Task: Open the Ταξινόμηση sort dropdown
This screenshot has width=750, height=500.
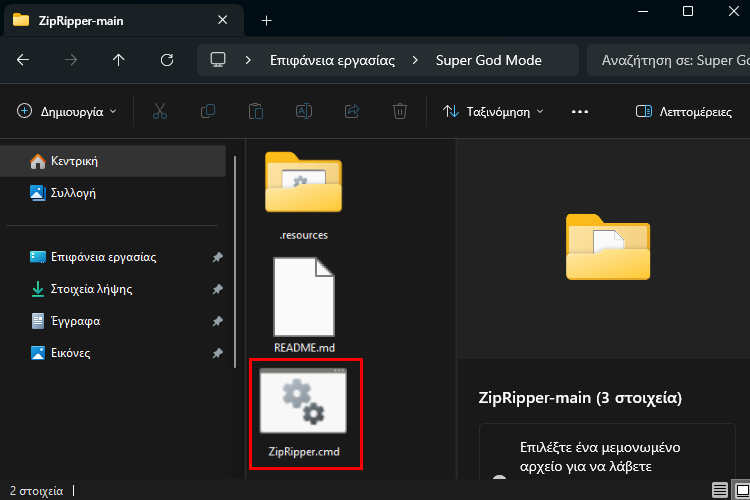Action: (494, 112)
